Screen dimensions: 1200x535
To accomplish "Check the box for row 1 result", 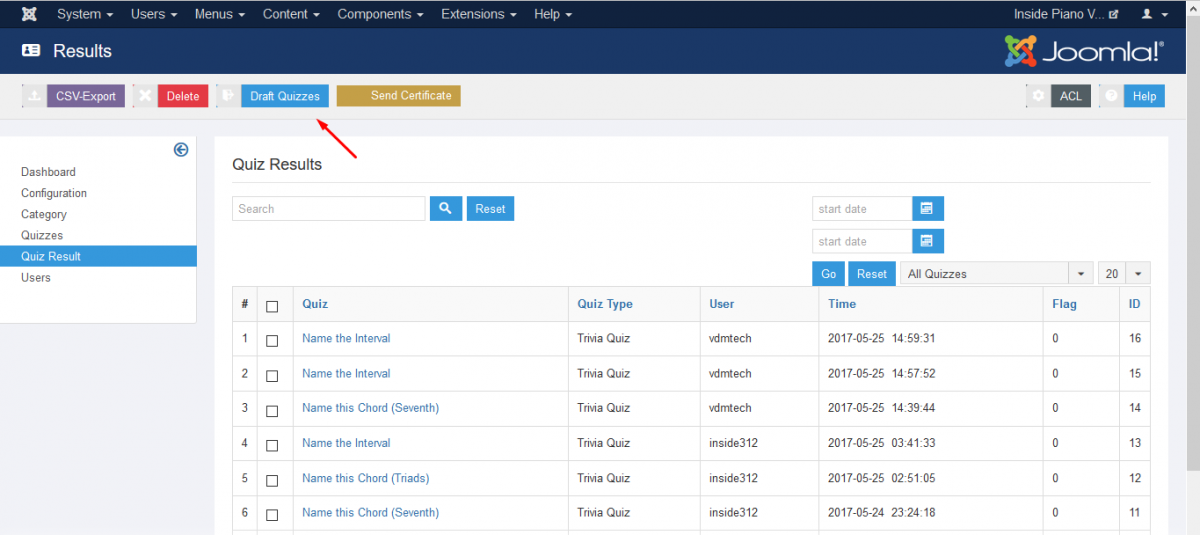I will (272, 340).
